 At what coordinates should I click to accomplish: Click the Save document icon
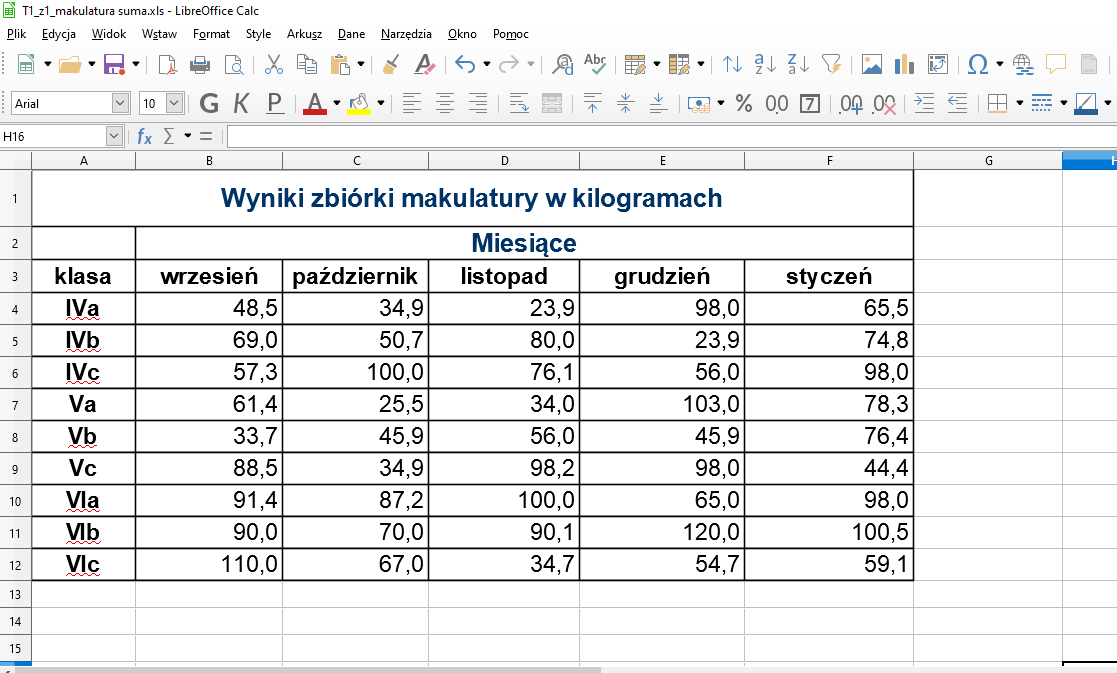click(x=114, y=65)
